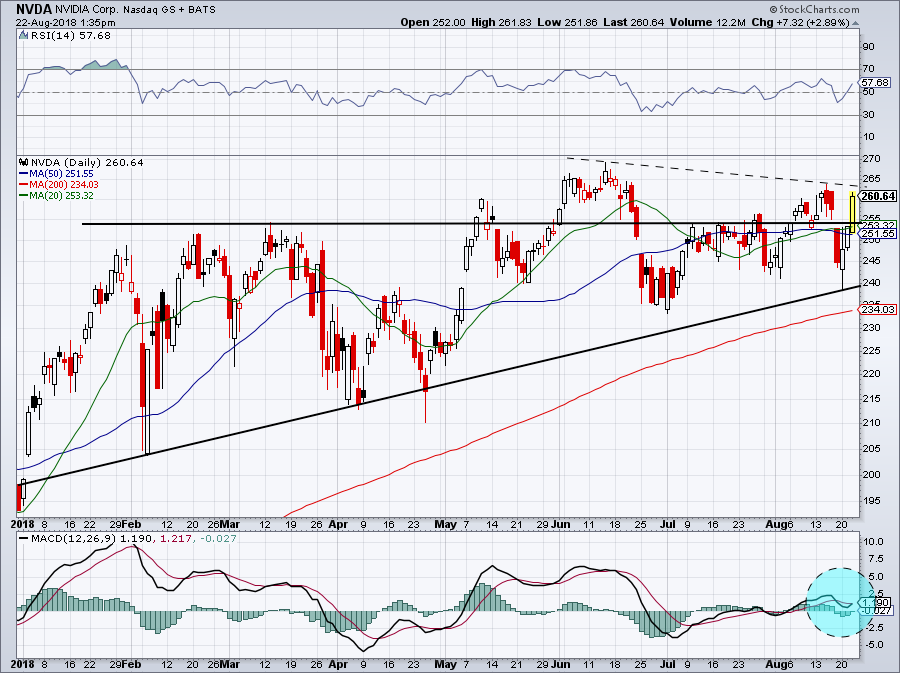The width and height of the screenshot is (900, 673).
Task: Click the MA(200) 234.03 legend text
Action: (x=64, y=185)
